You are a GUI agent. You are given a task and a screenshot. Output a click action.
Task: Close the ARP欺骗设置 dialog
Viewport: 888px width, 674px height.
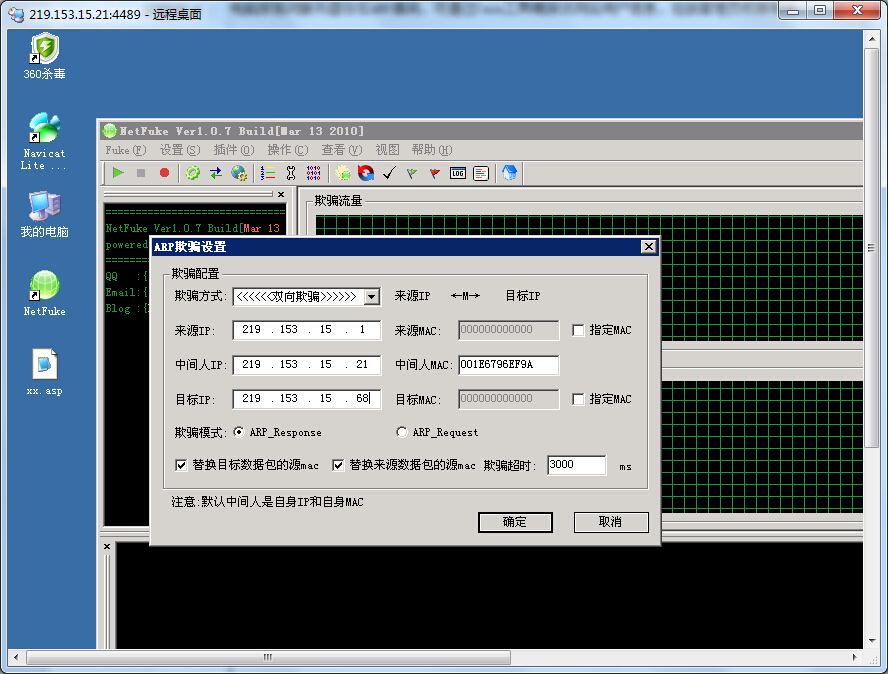point(648,246)
